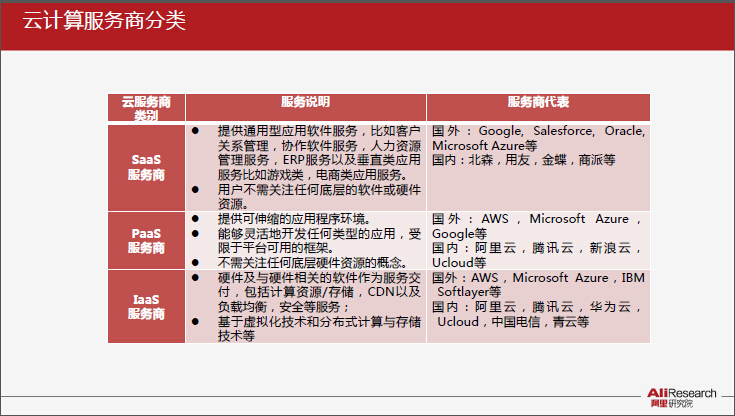Click the 云服务商类别 column header
Image resolution: width=735 pixels, height=416 pixels.
click(x=146, y=108)
